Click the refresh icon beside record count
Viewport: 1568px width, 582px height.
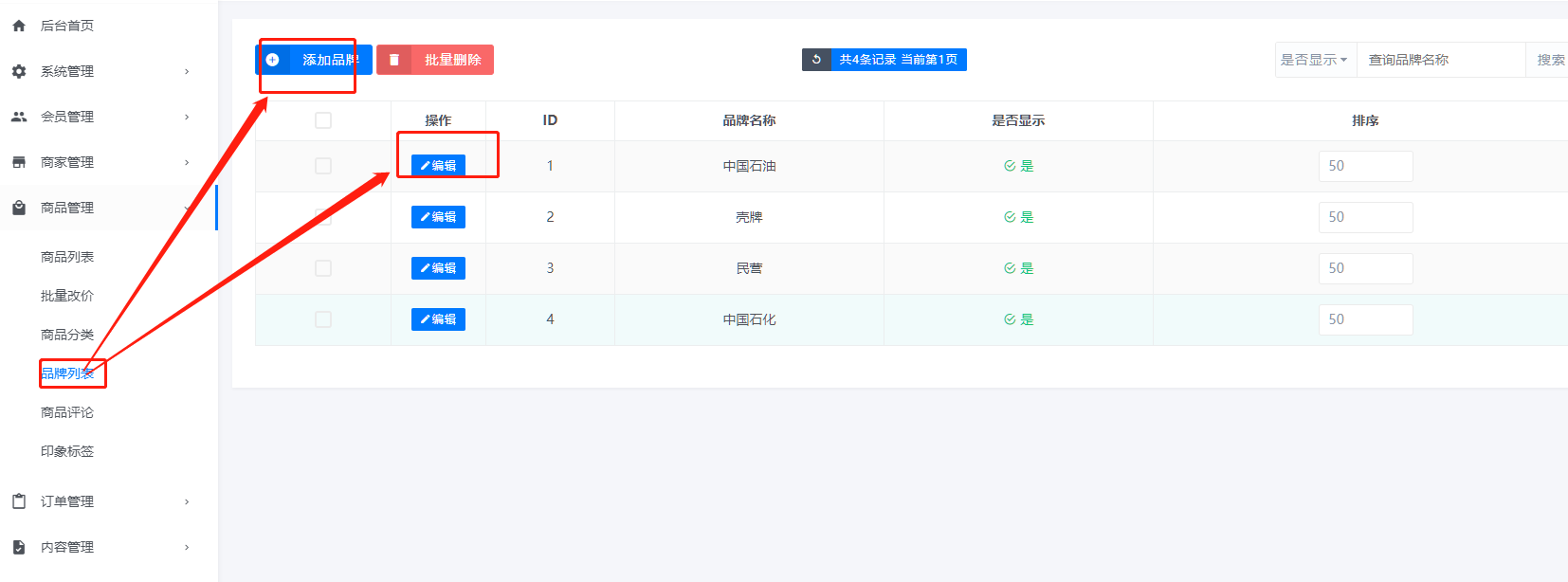pyautogui.click(x=816, y=60)
